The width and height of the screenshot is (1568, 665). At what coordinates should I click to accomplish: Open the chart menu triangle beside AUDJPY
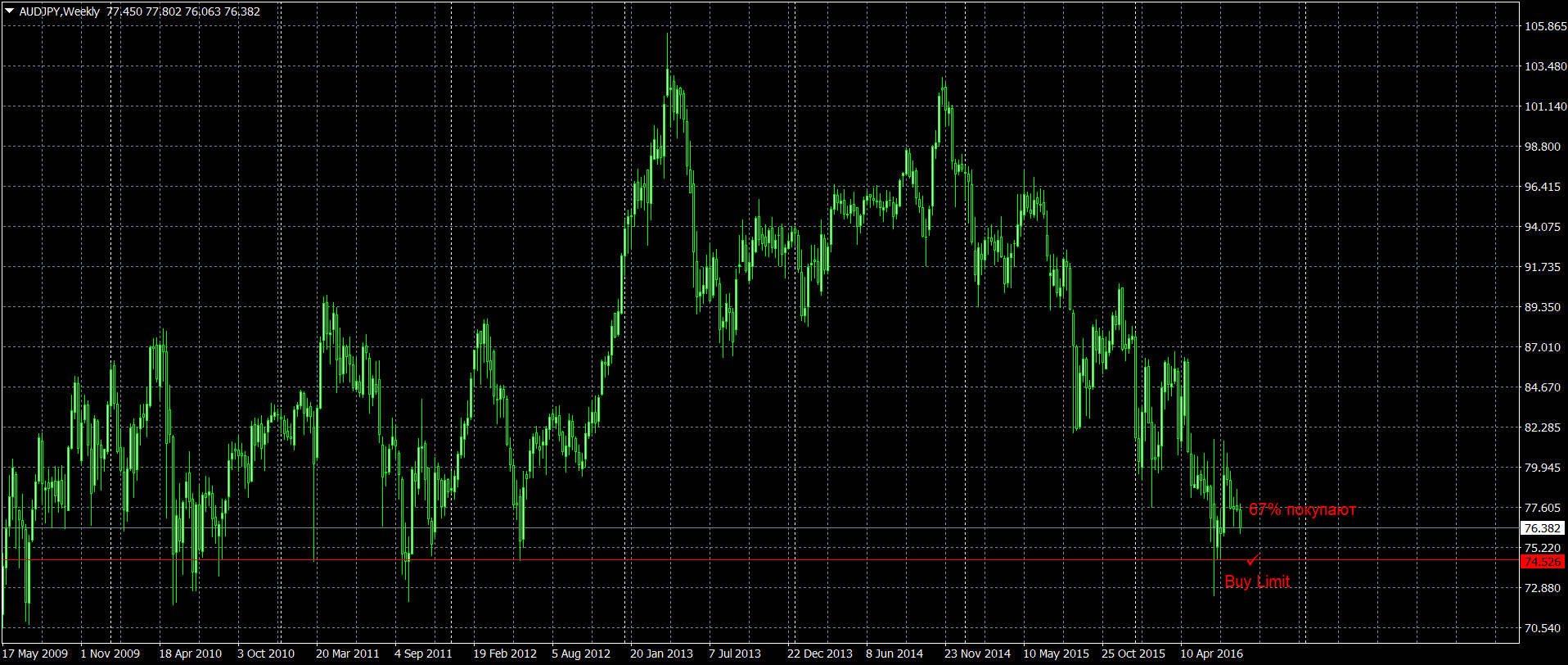10,11
